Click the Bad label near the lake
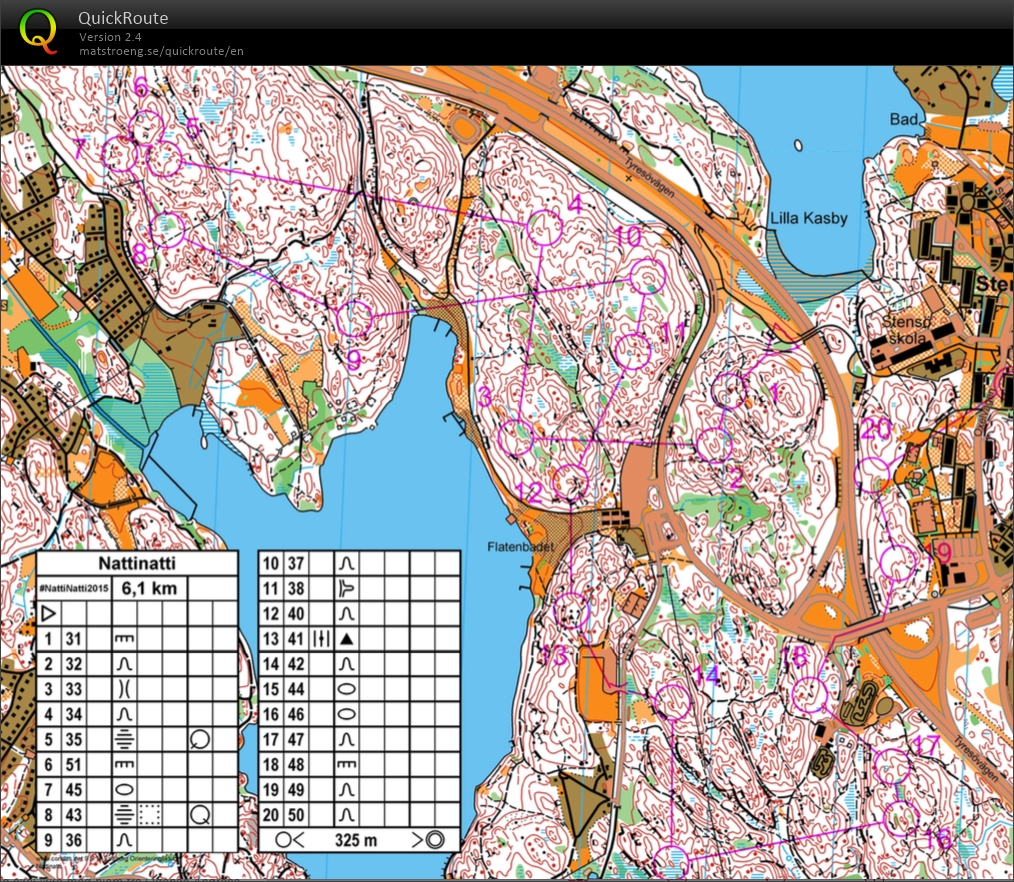The height and width of the screenshot is (882, 1014). click(903, 119)
